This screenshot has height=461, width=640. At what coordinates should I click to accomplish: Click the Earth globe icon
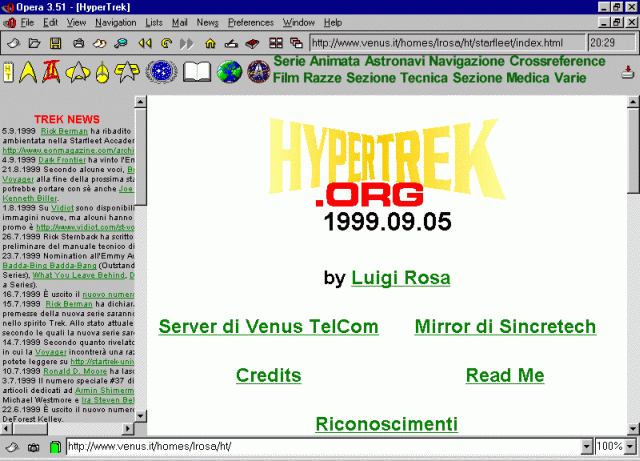pyautogui.click(x=229, y=72)
